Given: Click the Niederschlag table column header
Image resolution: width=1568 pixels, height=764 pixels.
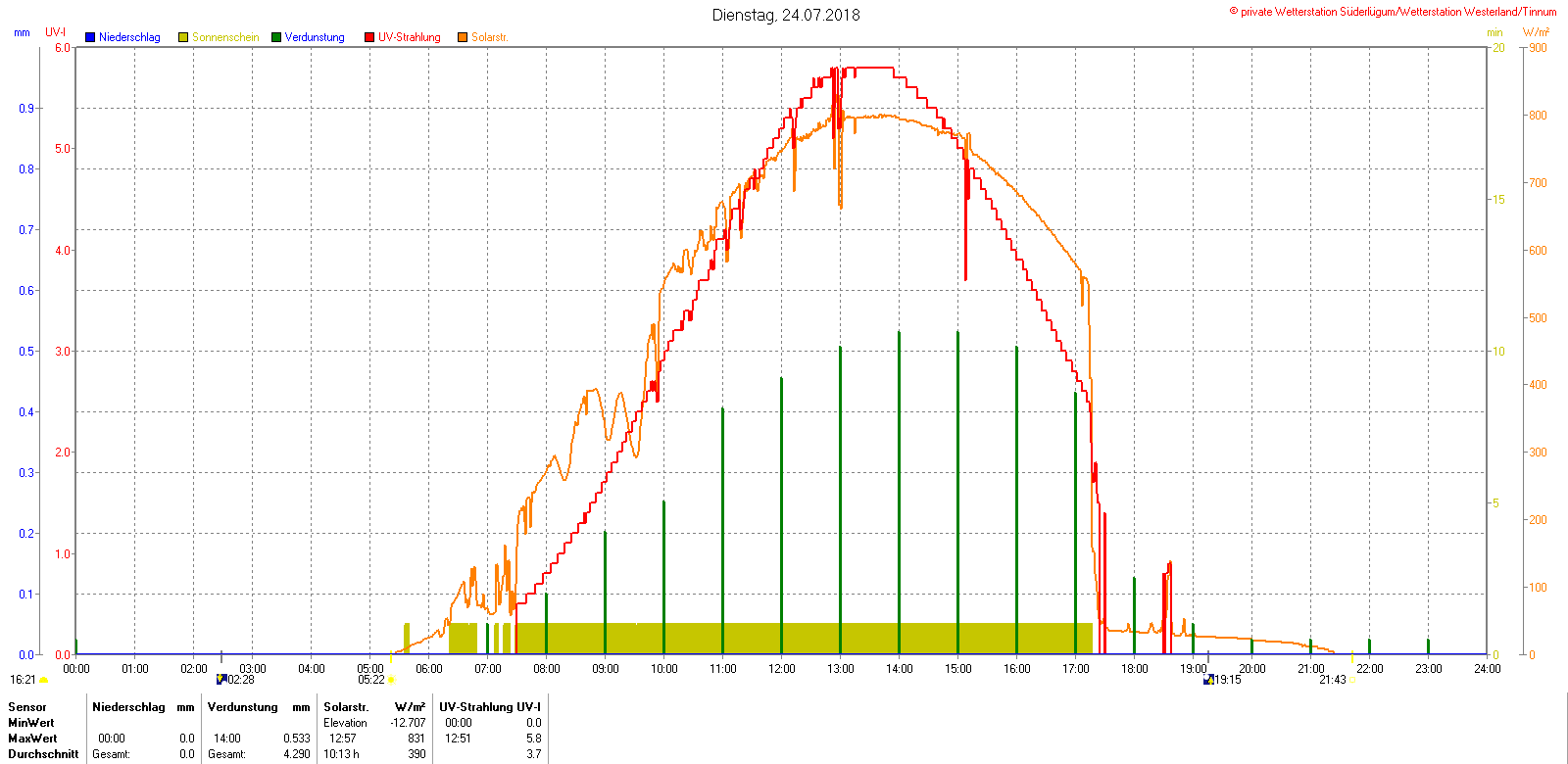Looking at the screenshot, I should (128, 707).
